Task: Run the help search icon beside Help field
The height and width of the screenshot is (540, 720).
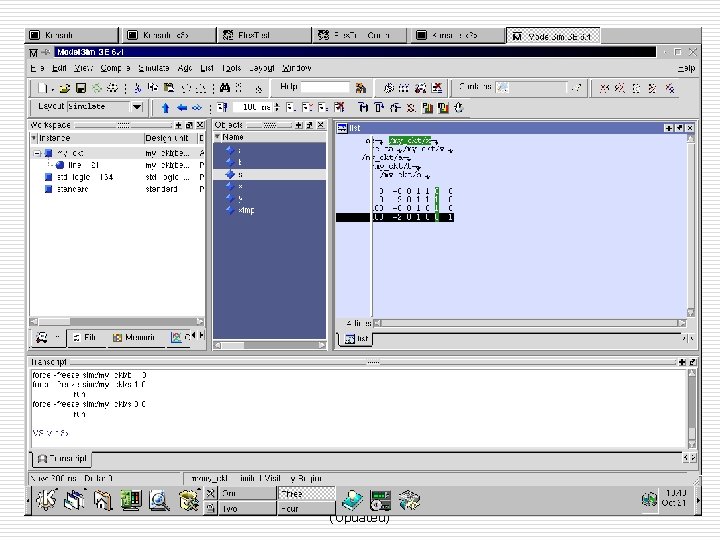Action: pyautogui.click(x=360, y=88)
